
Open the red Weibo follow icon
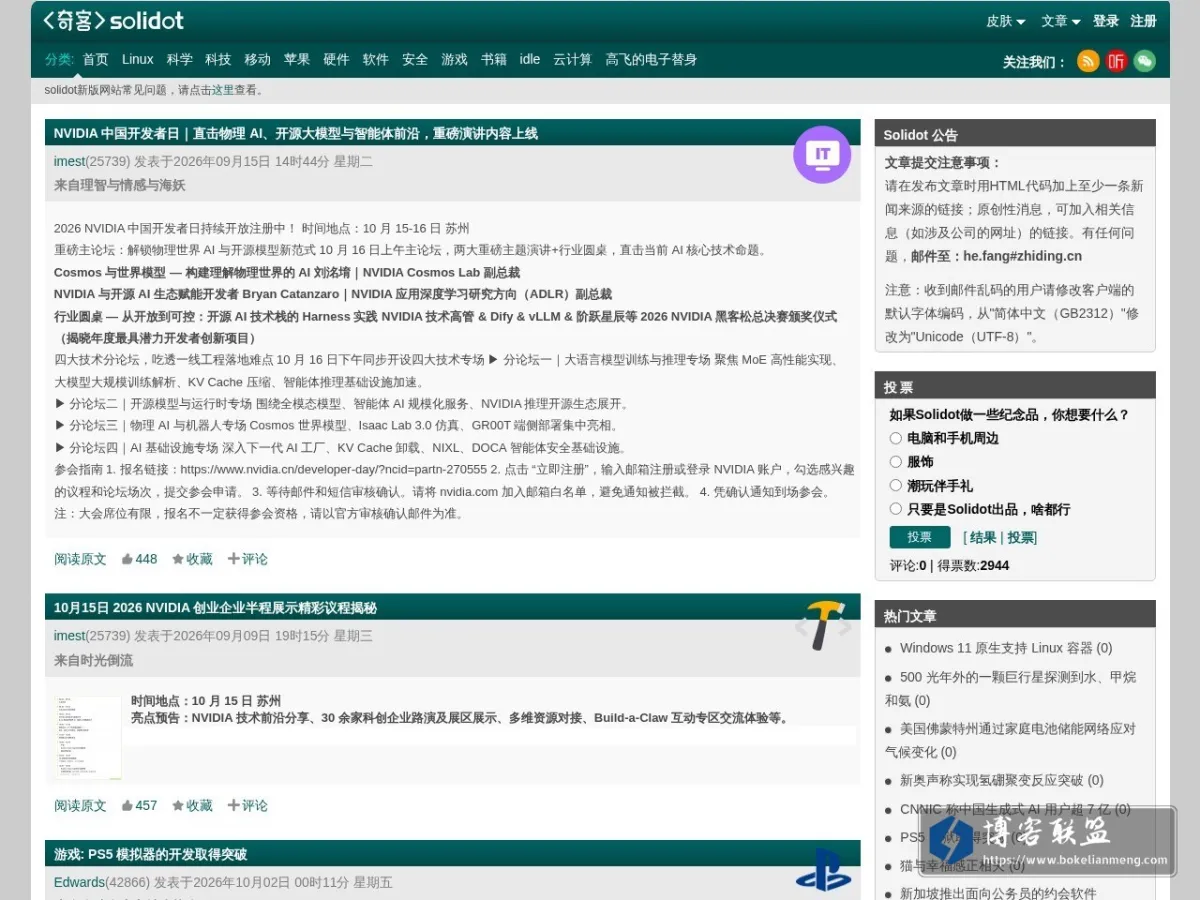[x=1116, y=61]
